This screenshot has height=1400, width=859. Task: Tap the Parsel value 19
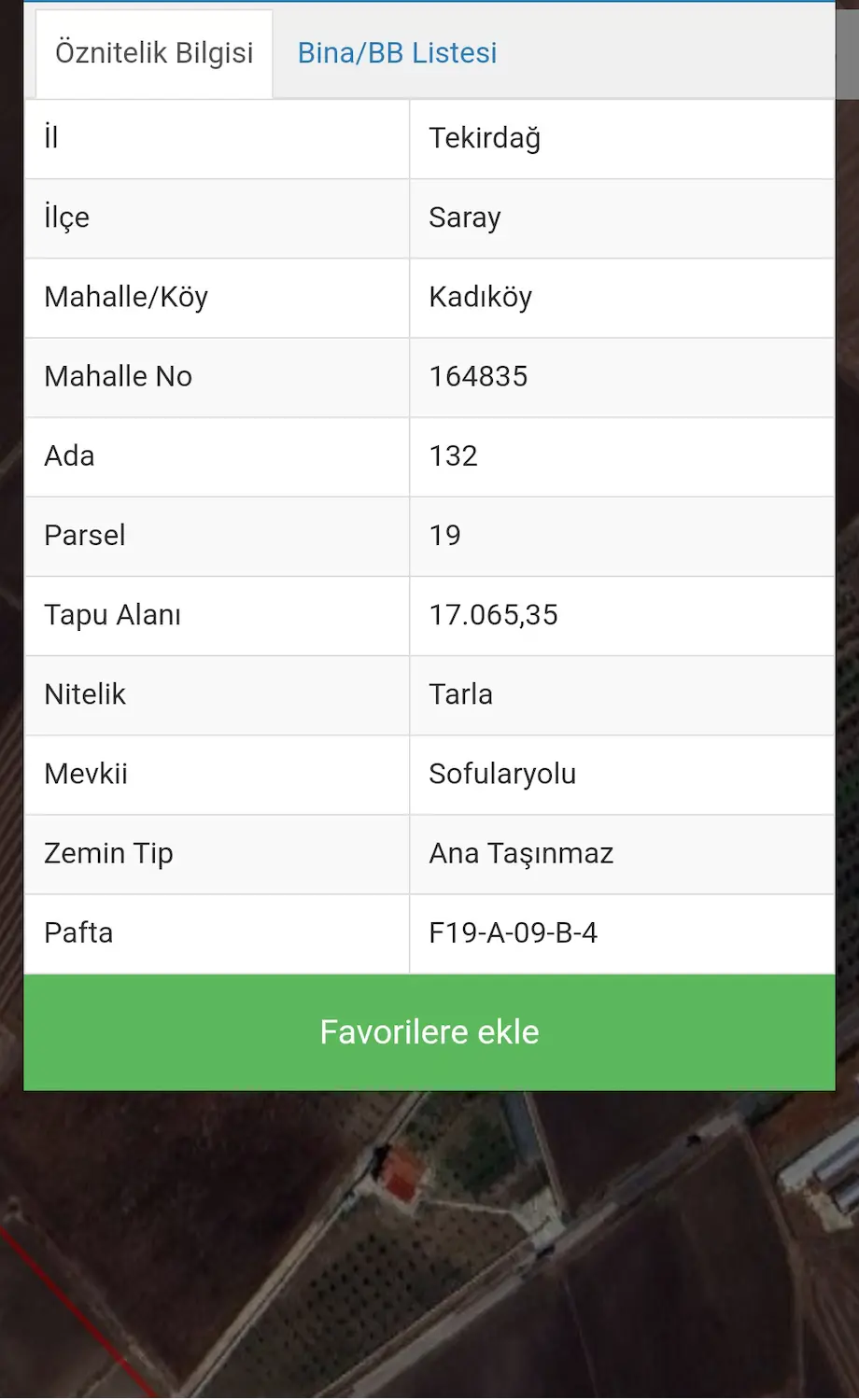444,535
